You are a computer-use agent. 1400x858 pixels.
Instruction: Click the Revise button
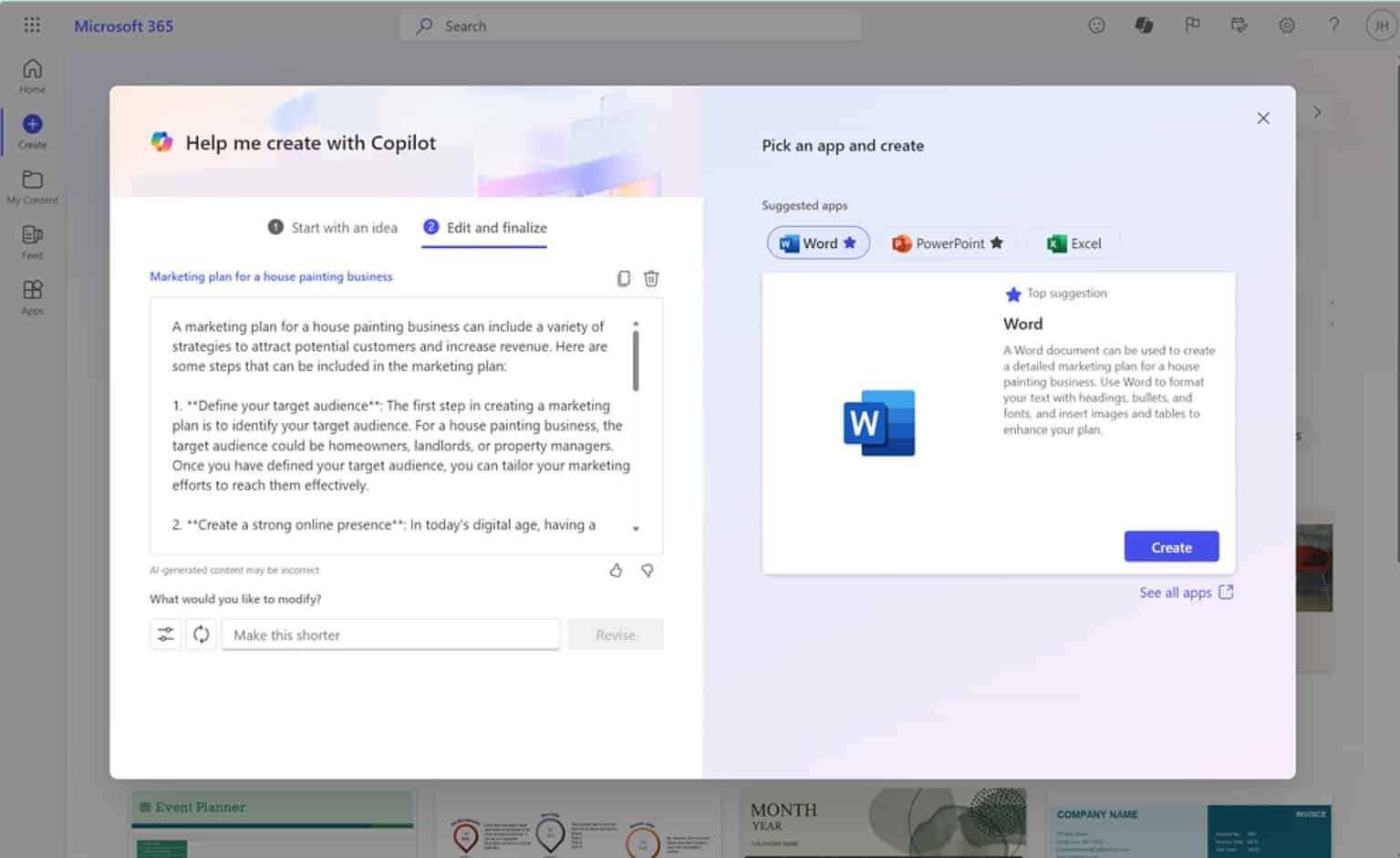(x=616, y=635)
